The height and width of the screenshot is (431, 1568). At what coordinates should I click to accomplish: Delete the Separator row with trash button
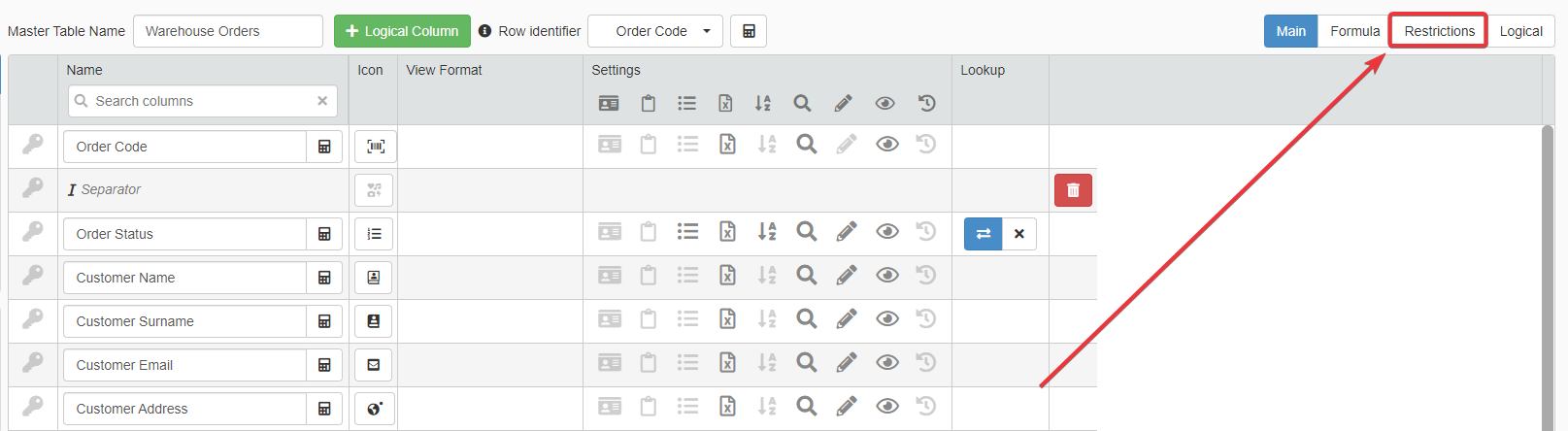[x=1073, y=190]
